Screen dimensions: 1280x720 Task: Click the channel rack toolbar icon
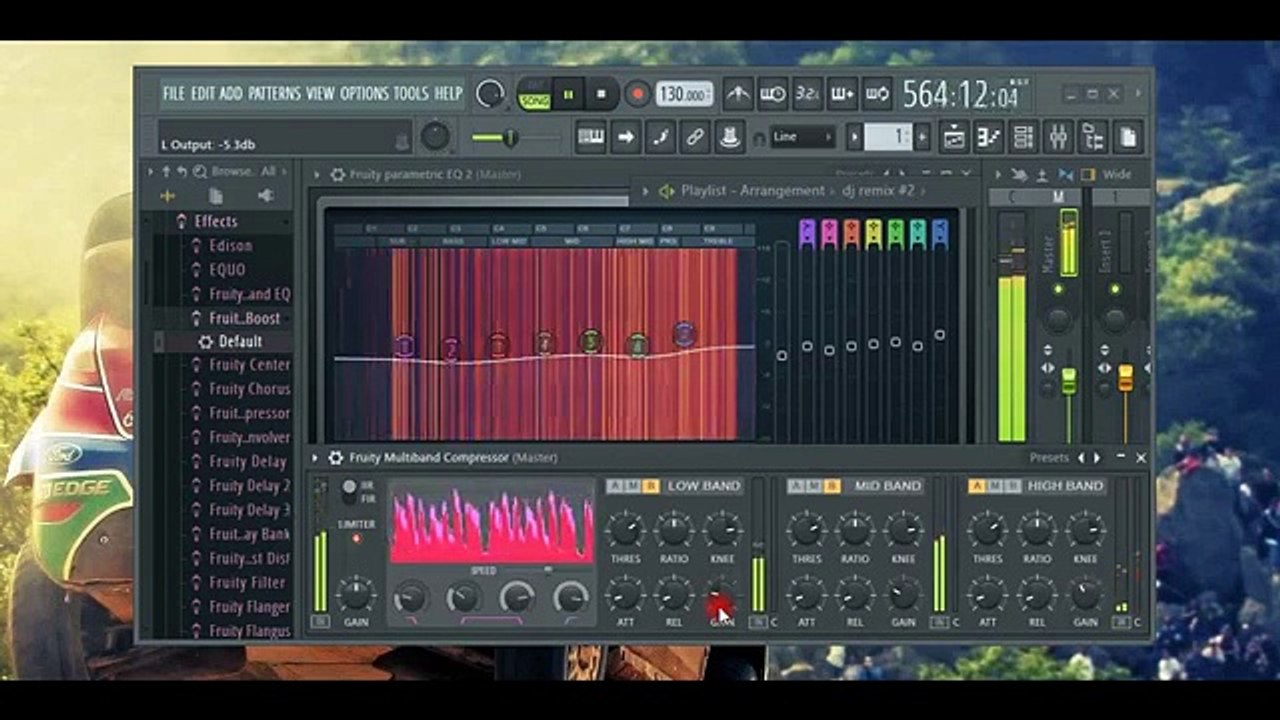point(1023,137)
